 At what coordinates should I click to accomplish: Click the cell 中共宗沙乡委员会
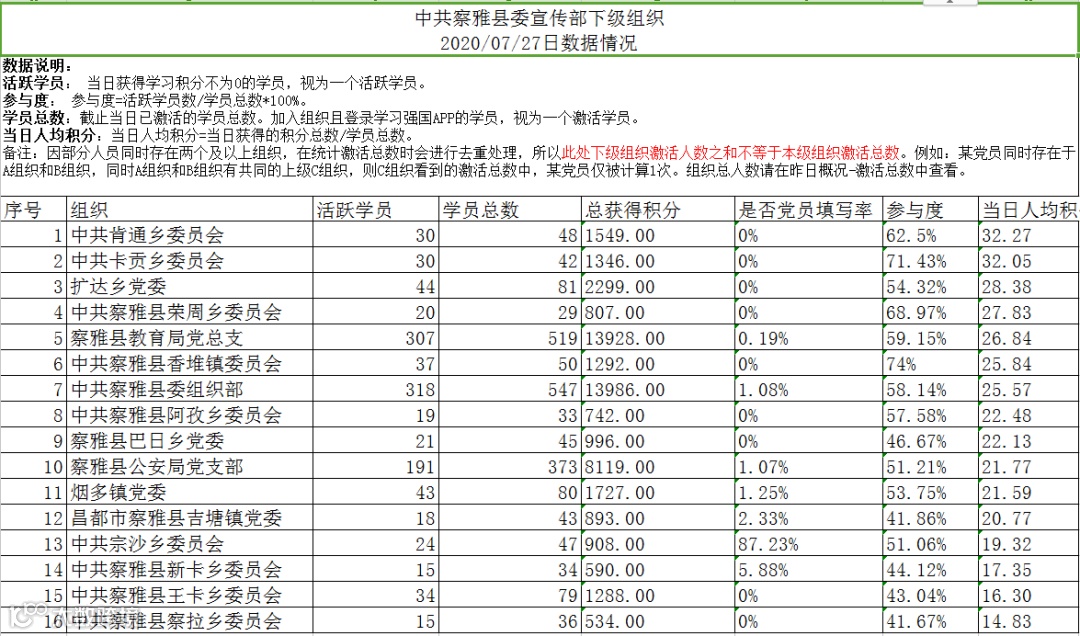pyautogui.click(x=190, y=544)
